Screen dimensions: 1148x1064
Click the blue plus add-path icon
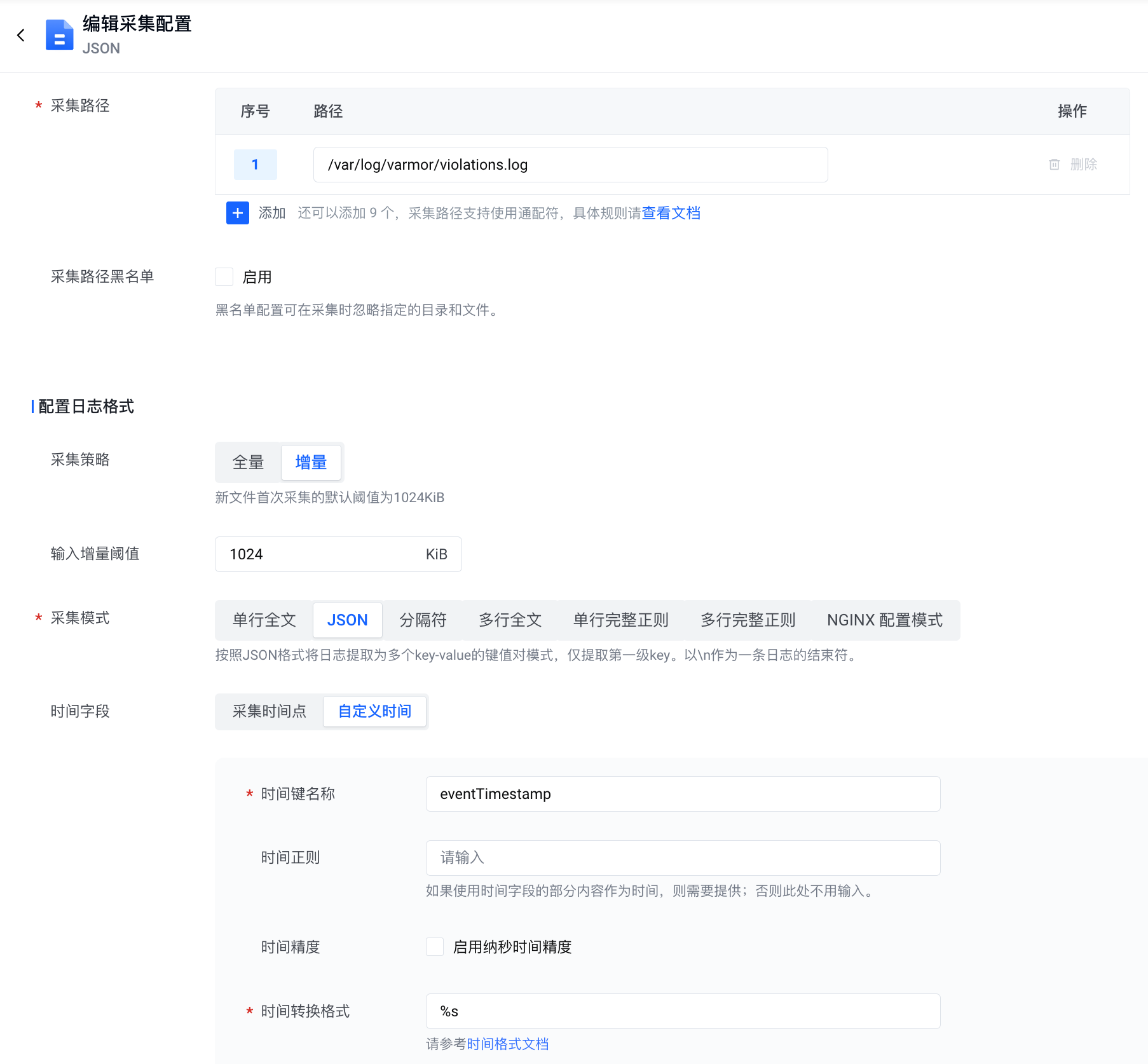237,213
